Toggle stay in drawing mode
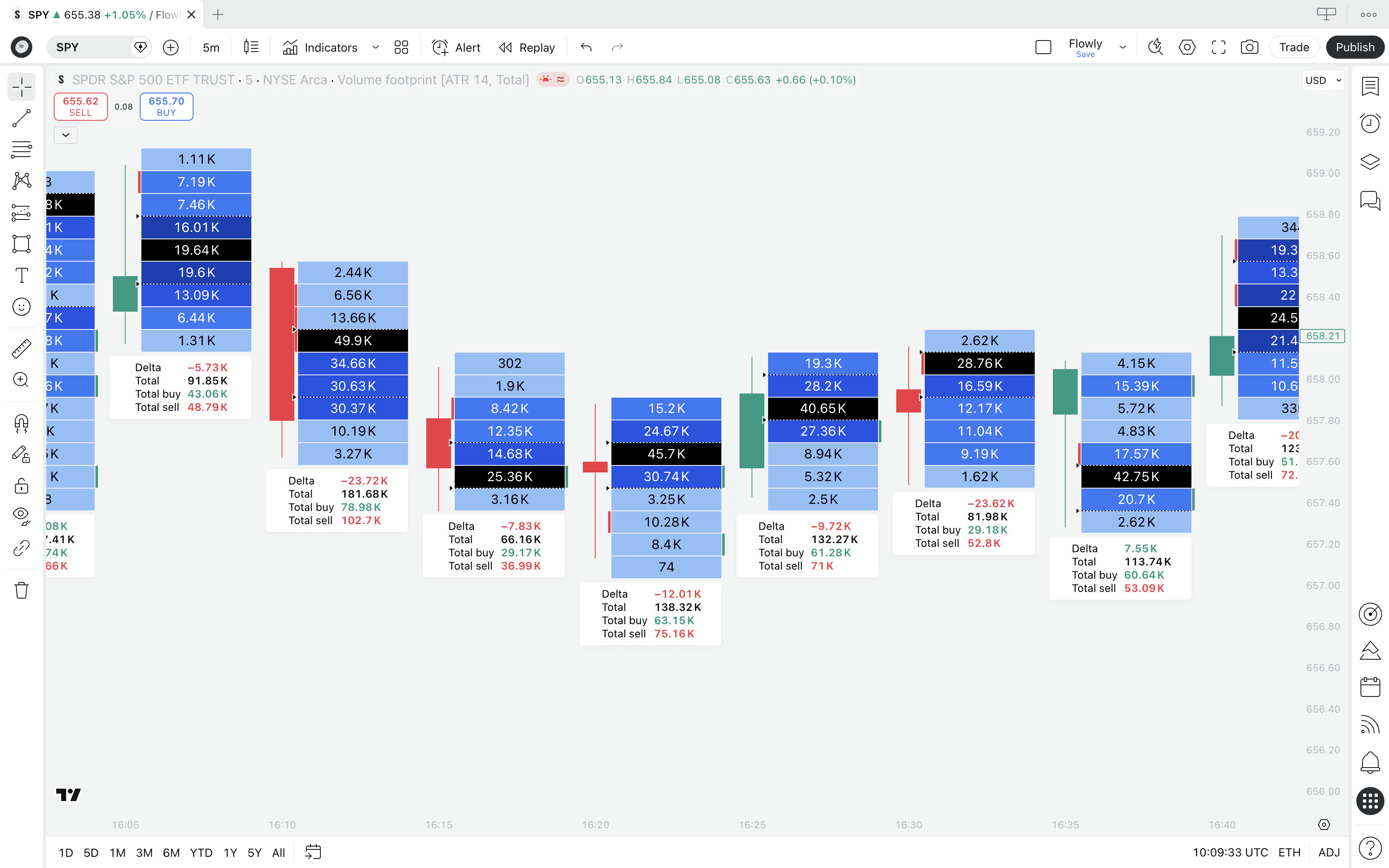The width and height of the screenshot is (1389, 868). pos(21,455)
